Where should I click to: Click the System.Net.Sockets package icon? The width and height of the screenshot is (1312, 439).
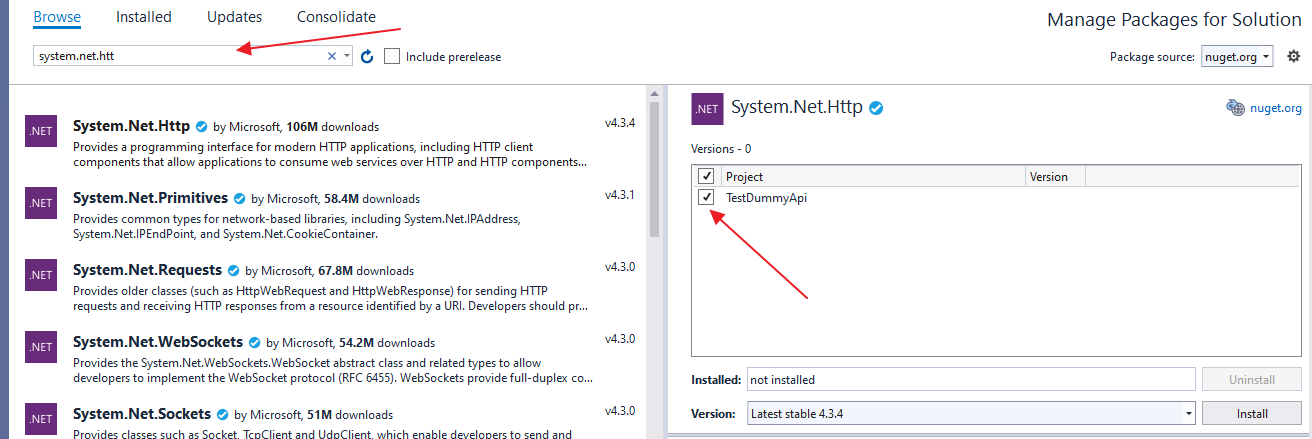click(41, 418)
